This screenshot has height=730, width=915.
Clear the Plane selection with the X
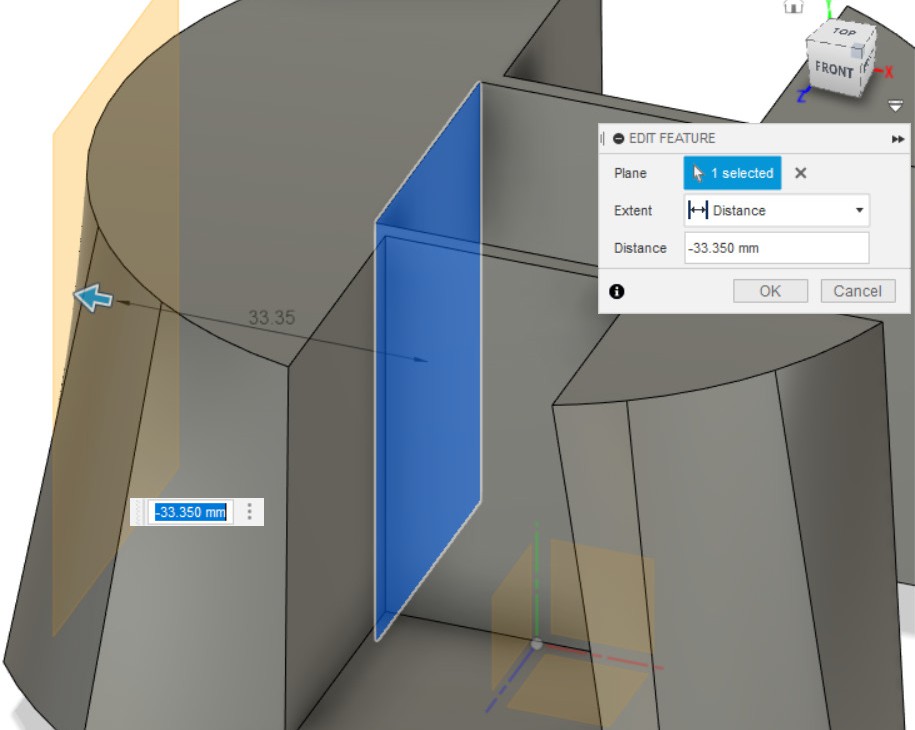pos(800,173)
